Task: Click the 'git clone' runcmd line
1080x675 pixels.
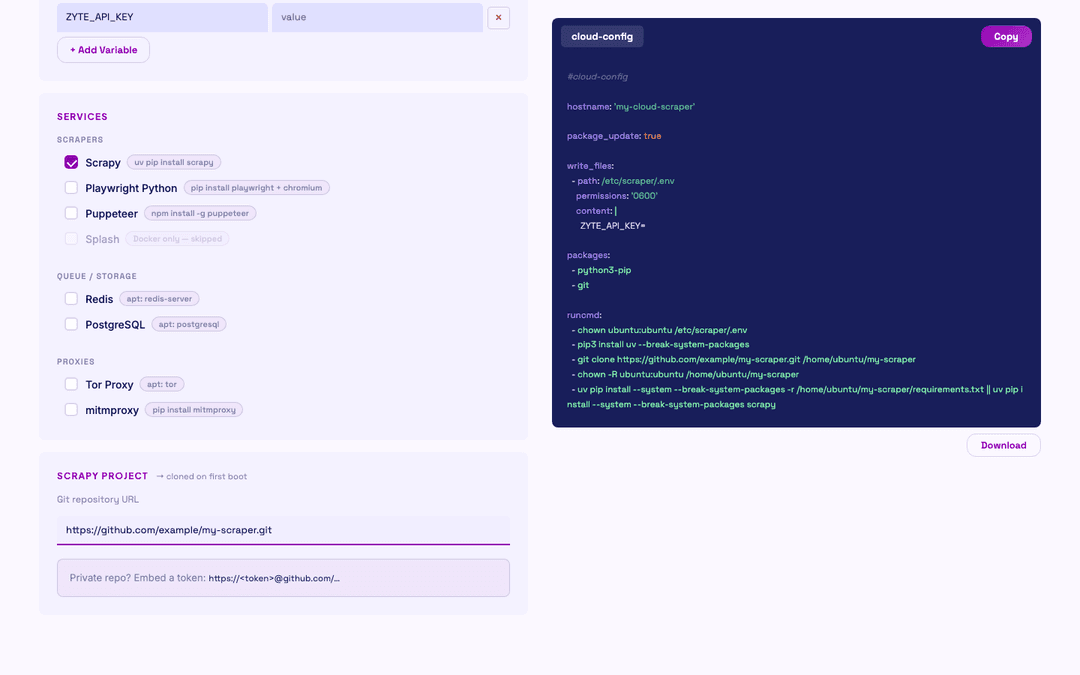Action: click(743, 360)
